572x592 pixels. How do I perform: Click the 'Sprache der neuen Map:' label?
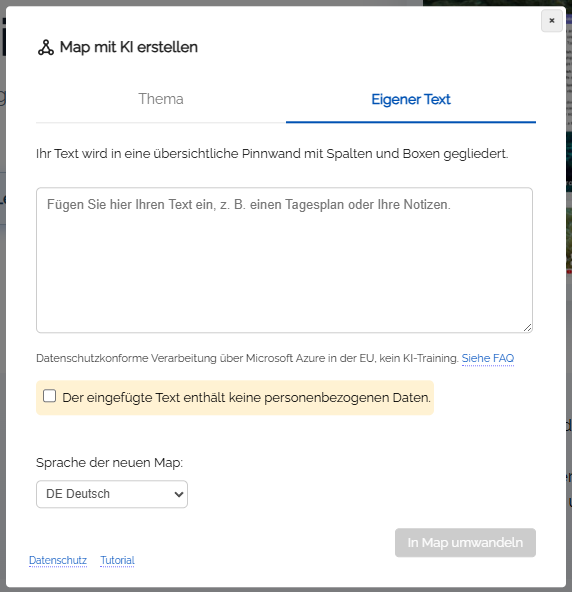coord(109,462)
